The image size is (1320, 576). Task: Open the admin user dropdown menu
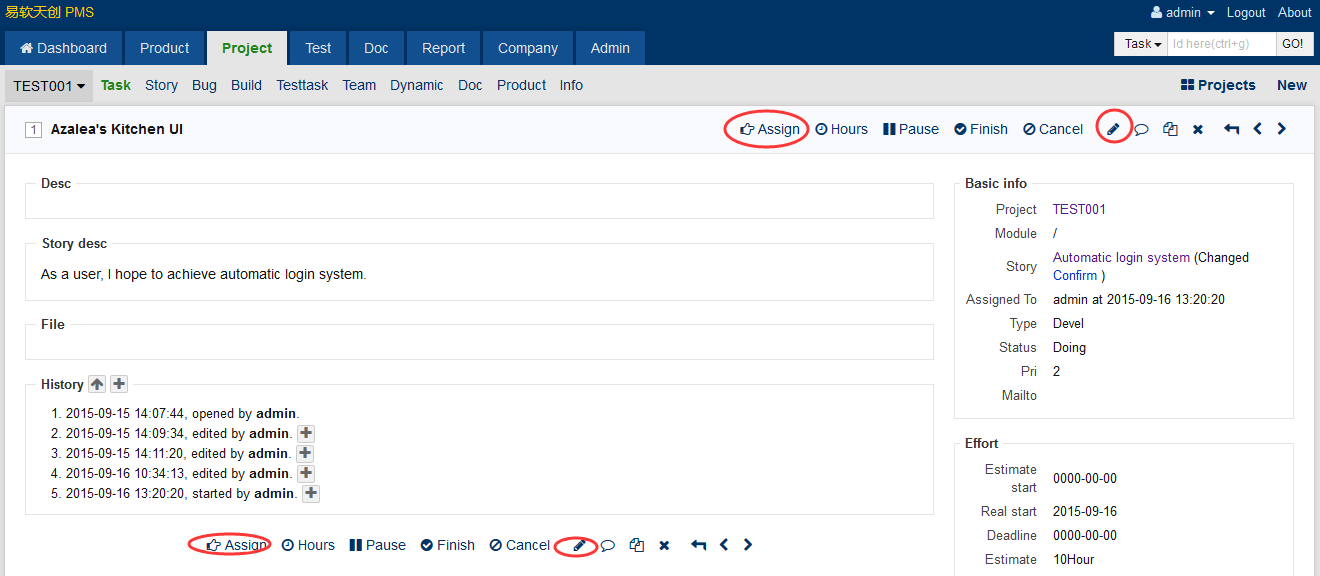(x=1183, y=13)
